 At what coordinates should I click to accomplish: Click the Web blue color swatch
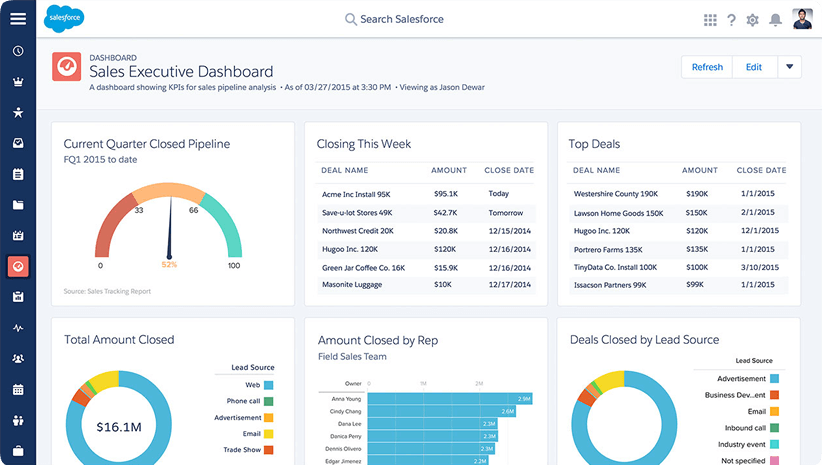268,385
